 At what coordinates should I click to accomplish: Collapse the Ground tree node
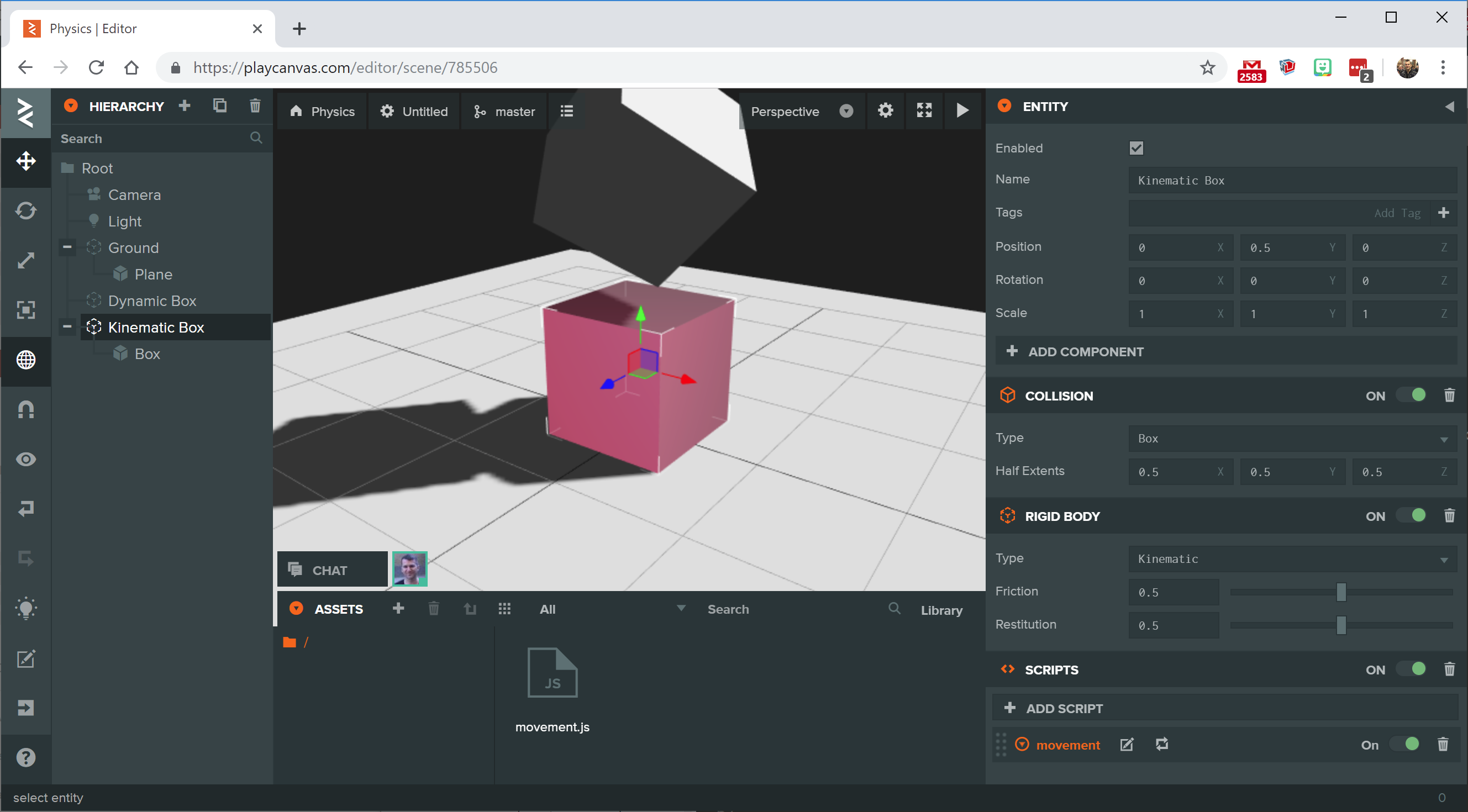[x=67, y=247]
